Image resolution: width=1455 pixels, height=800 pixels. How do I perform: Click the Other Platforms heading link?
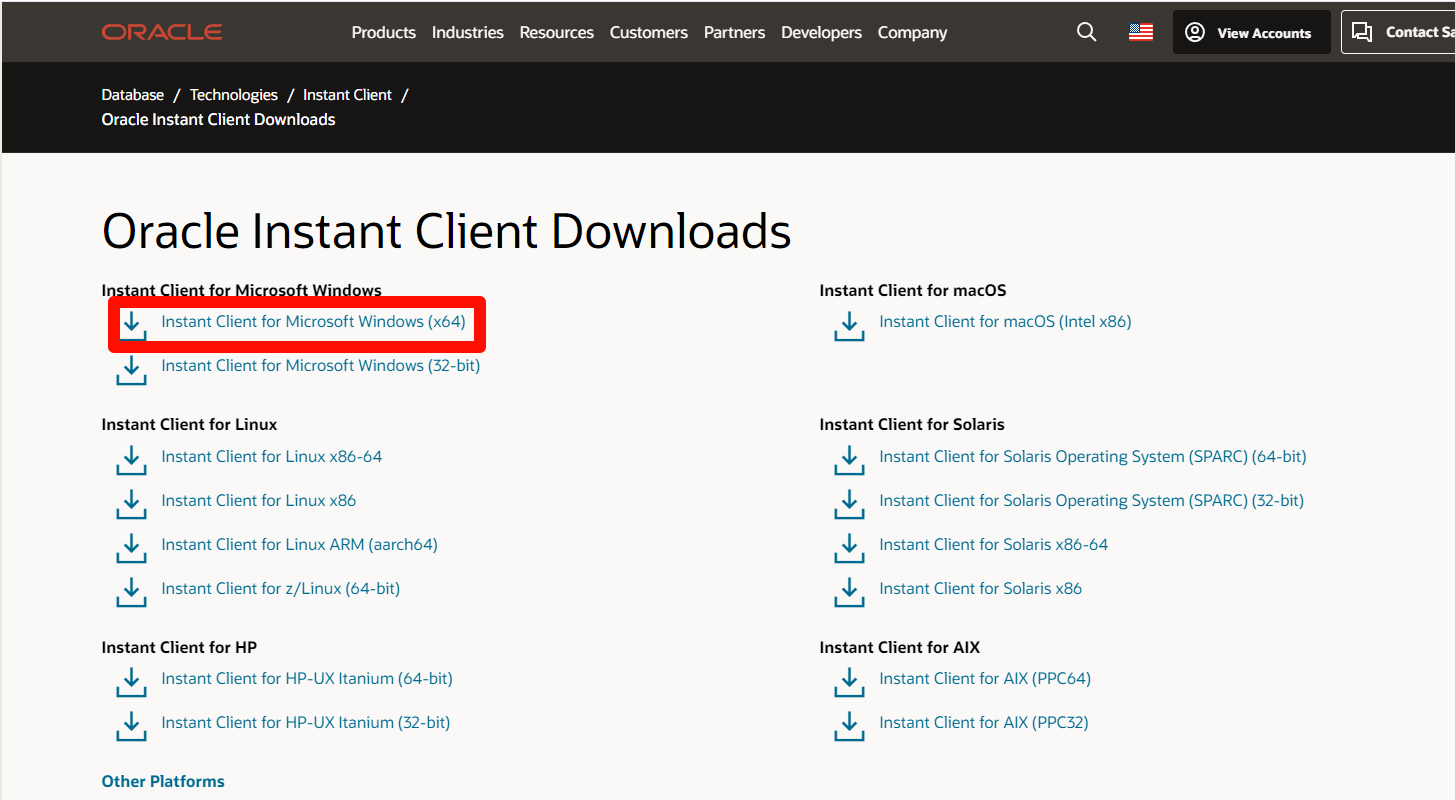point(163,782)
